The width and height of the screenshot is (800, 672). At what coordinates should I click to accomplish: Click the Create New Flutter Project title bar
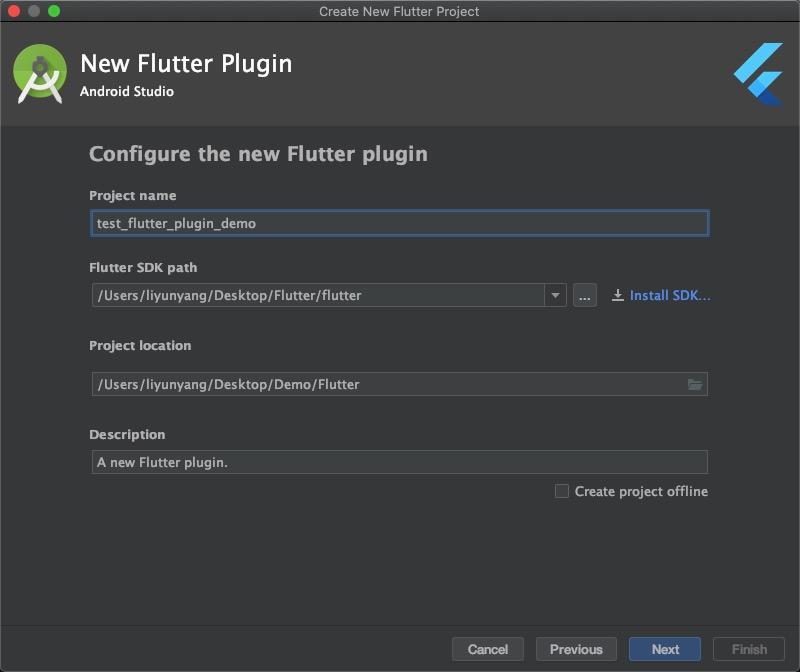click(x=399, y=11)
